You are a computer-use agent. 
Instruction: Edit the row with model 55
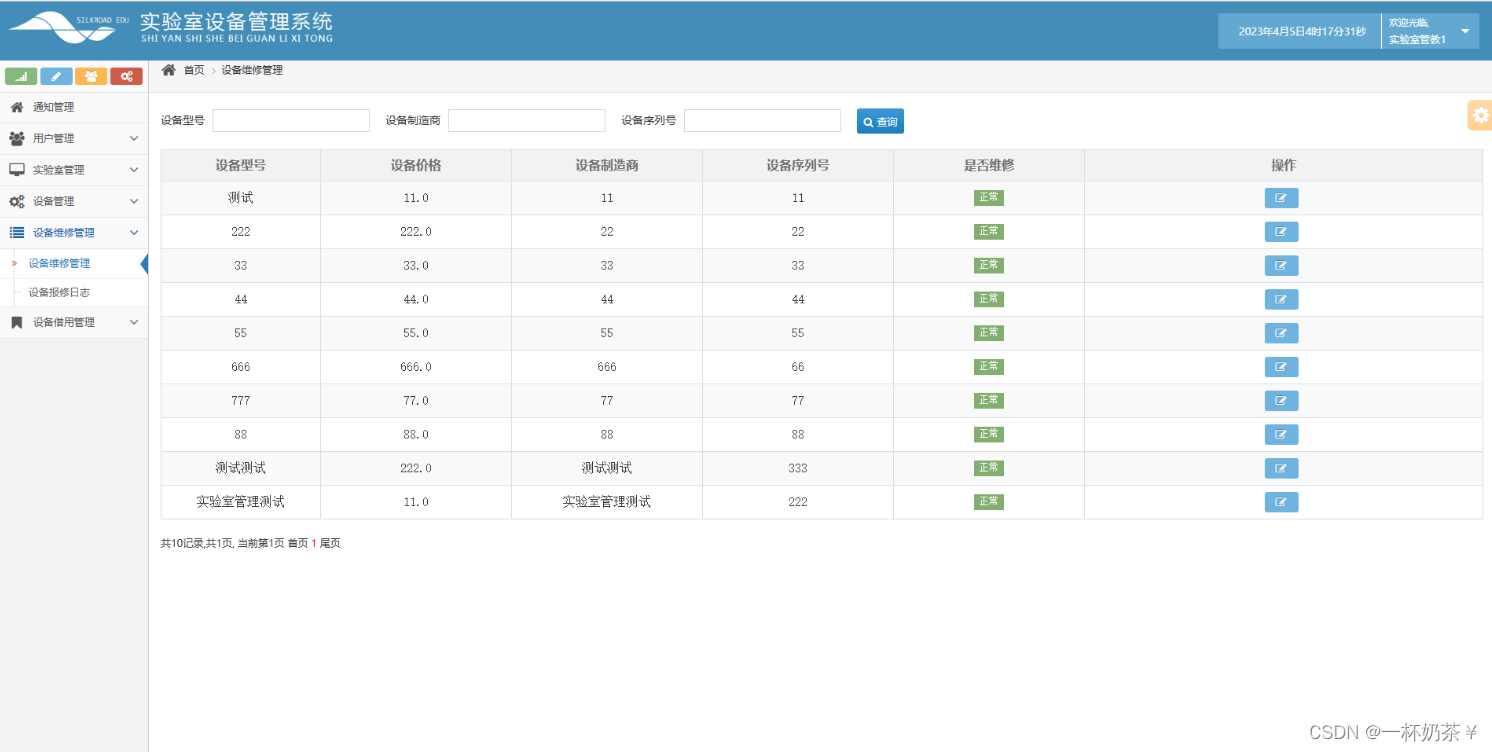tap(1281, 333)
